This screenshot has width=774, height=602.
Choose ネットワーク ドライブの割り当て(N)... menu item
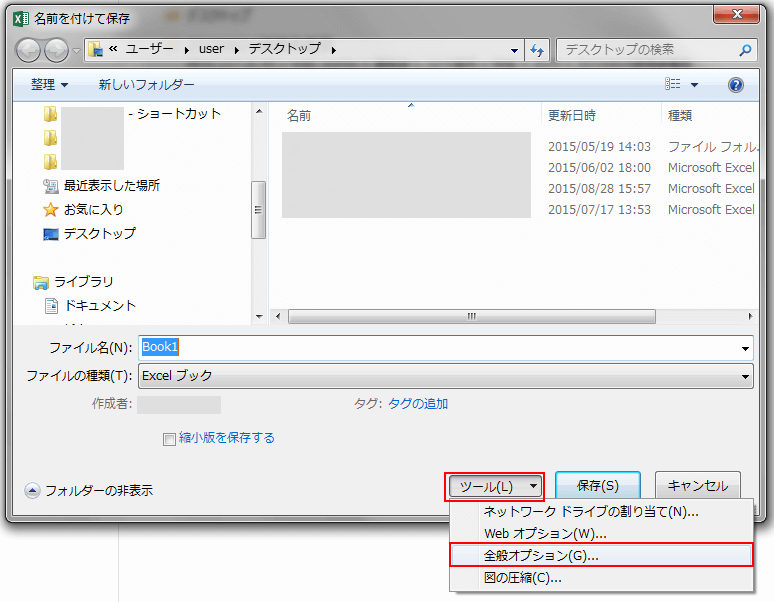[x=601, y=512]
